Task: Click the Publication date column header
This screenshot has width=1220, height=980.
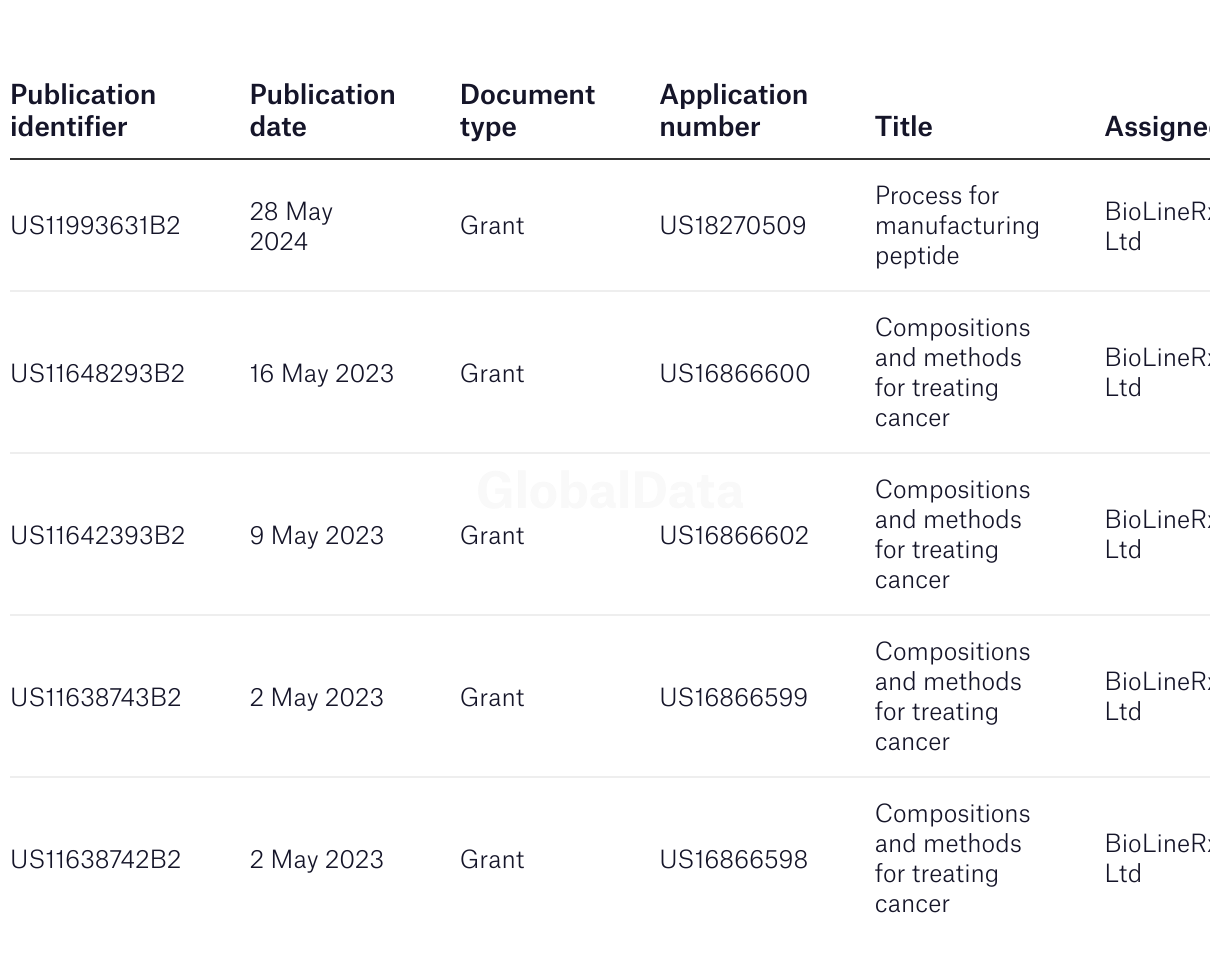Action: click(322, 110)
